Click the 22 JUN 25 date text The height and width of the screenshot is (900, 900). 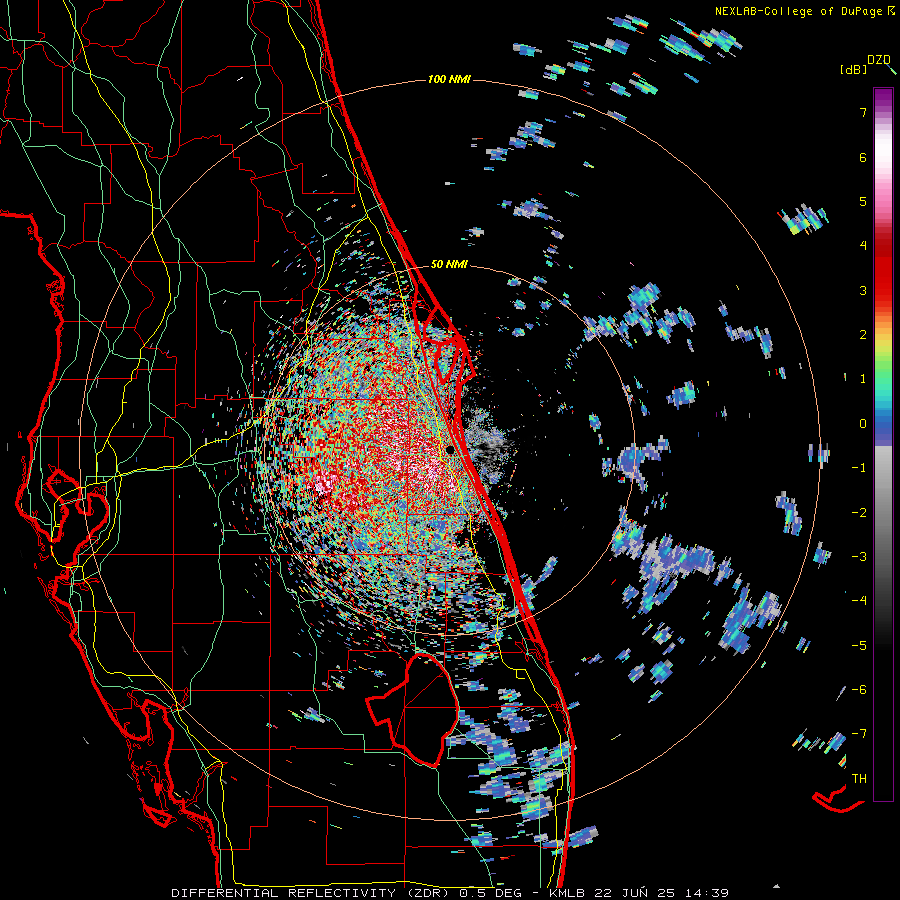(x=633, y=893)
